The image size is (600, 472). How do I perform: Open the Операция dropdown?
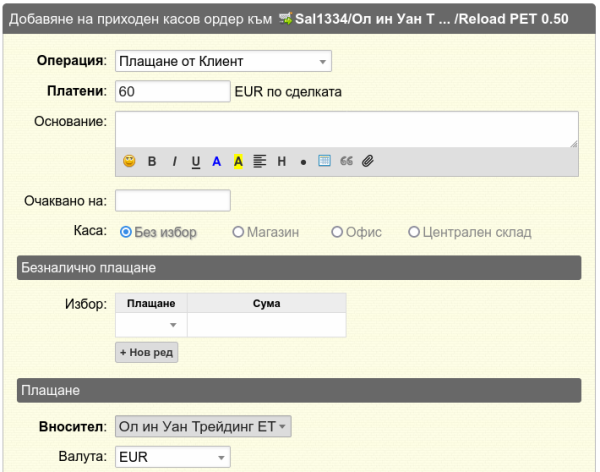pos(223,61)
